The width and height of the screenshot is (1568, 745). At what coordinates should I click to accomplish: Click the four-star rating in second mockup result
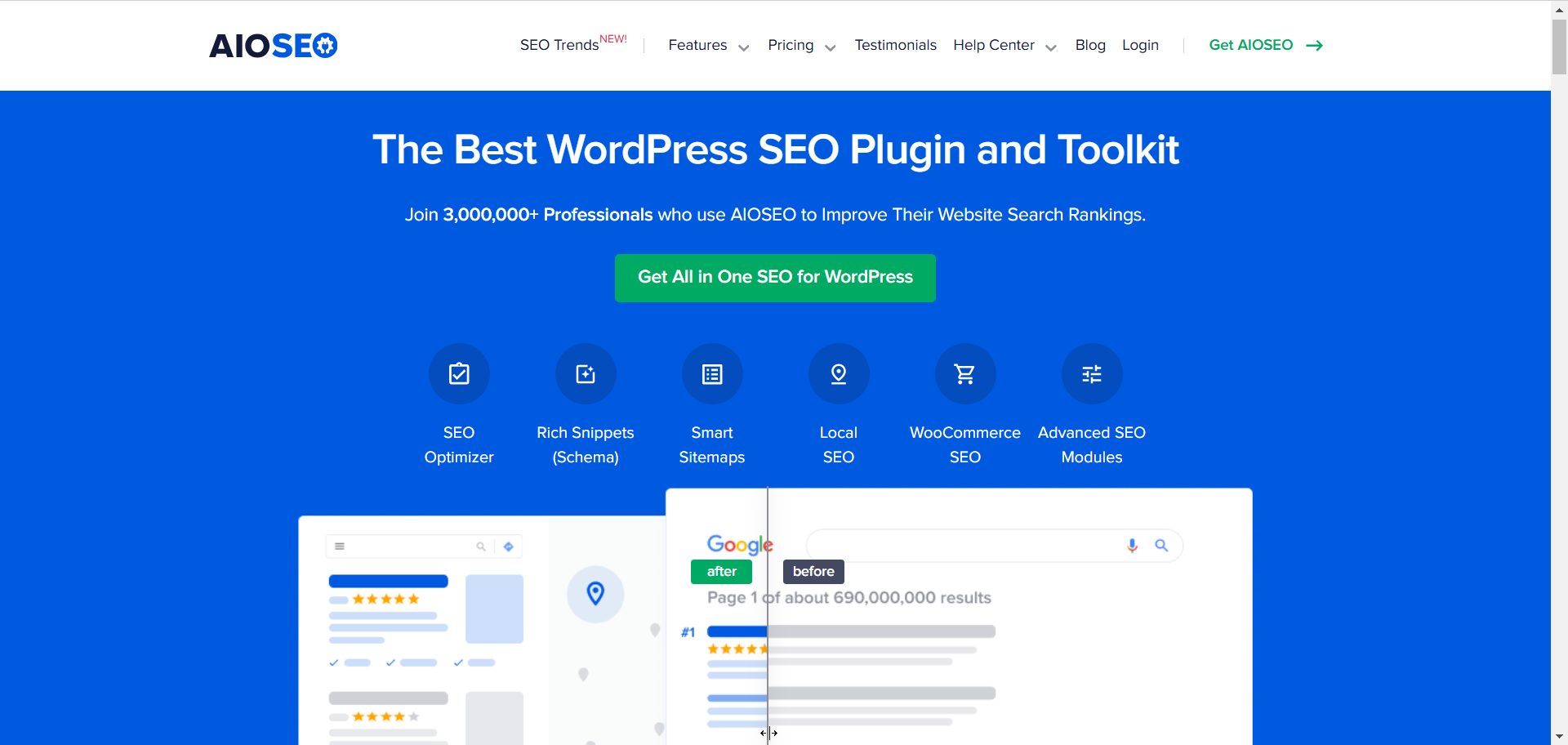click(385, 717)
